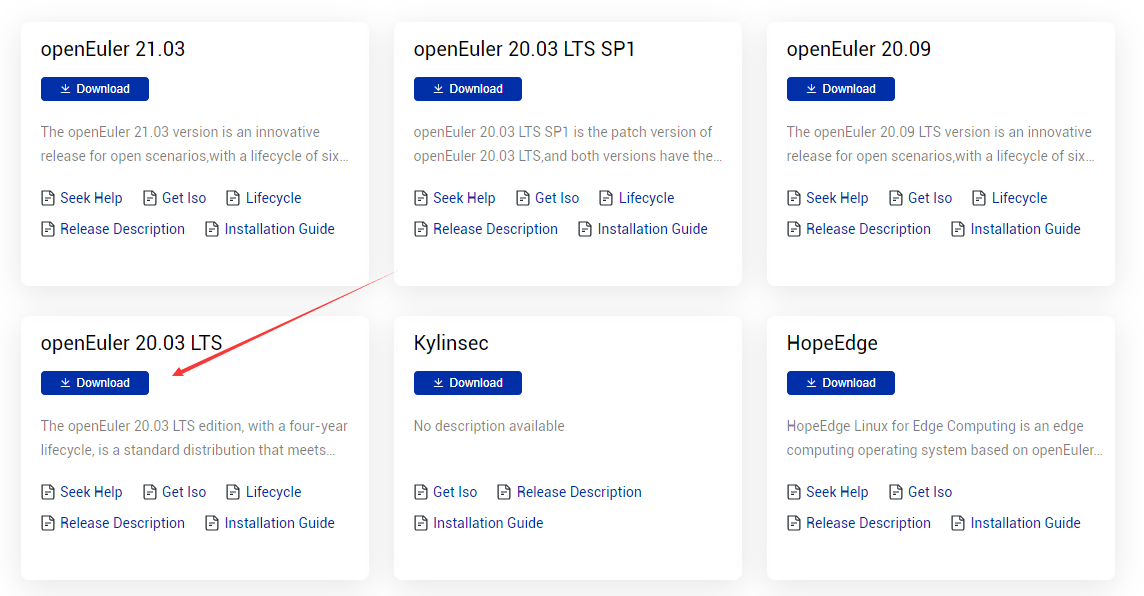Download the Kylinsec distribution

(468, 383)
